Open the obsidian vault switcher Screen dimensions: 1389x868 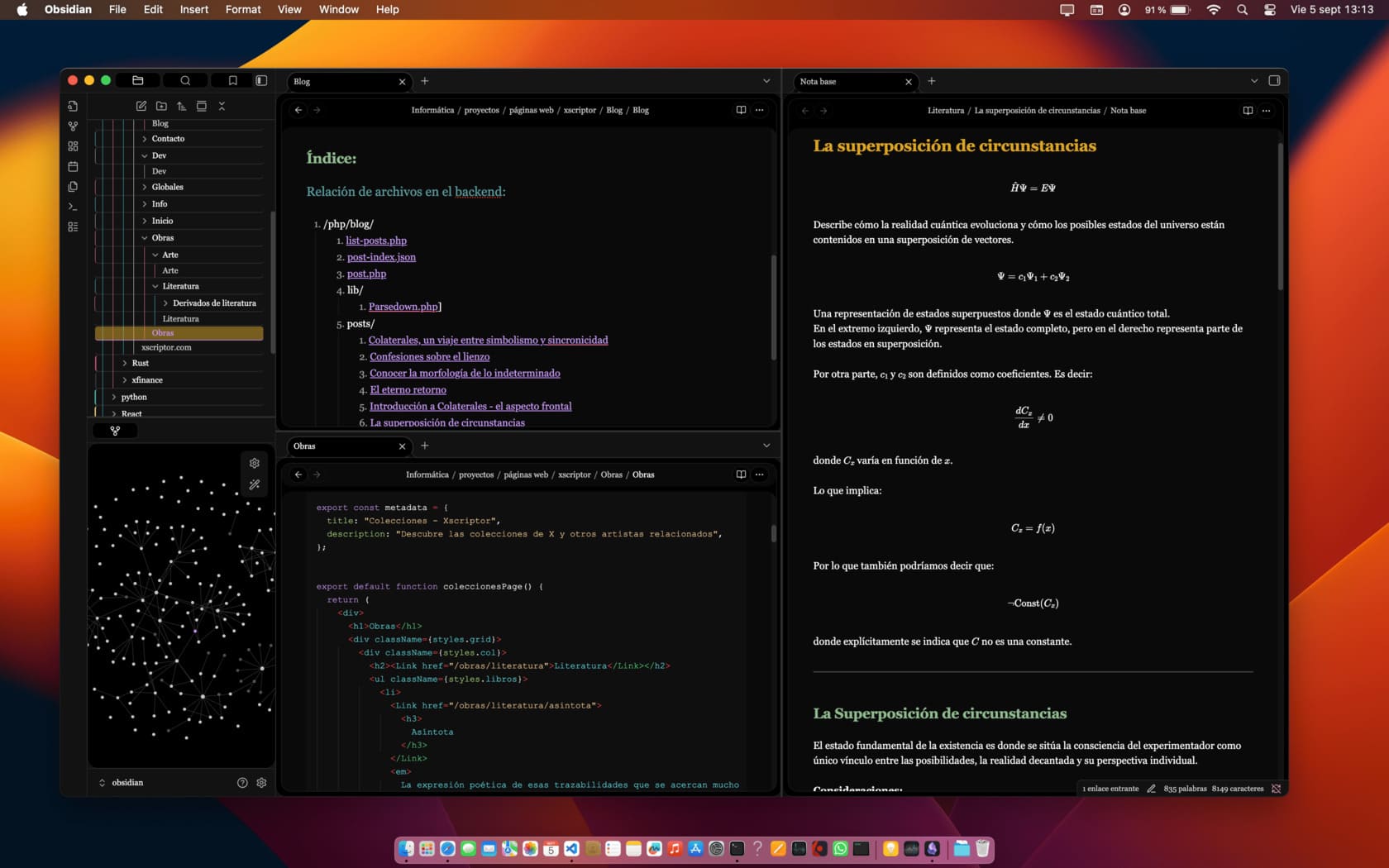pos(121,783)
